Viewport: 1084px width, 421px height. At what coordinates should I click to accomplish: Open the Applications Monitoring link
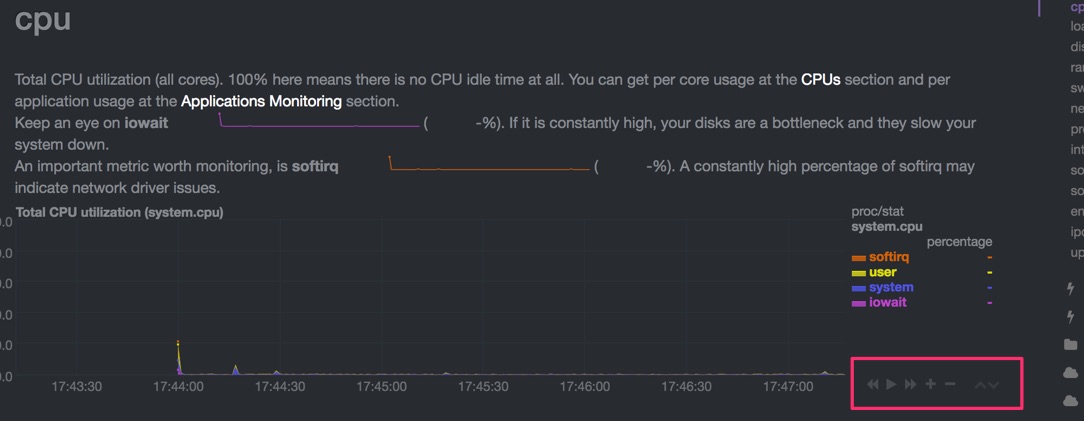coord(261,102)
